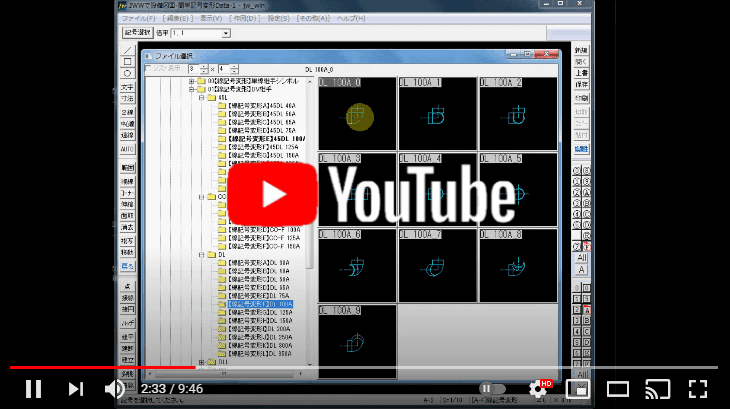Select the 範囲 range selection tool
This screenshot has width=730, height=409.
point(127,168)
